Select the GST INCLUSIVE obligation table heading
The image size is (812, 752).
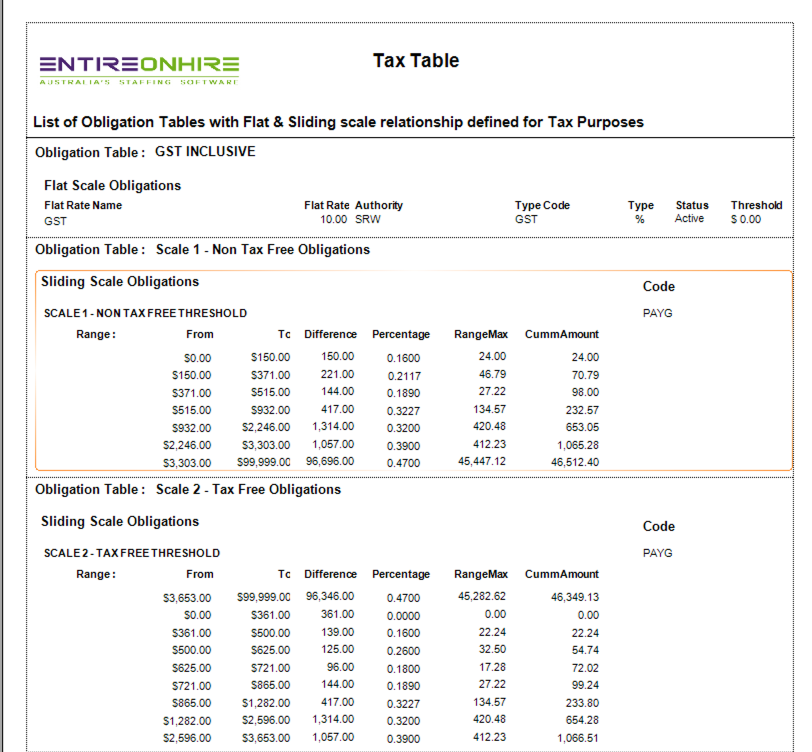(205, 152)
